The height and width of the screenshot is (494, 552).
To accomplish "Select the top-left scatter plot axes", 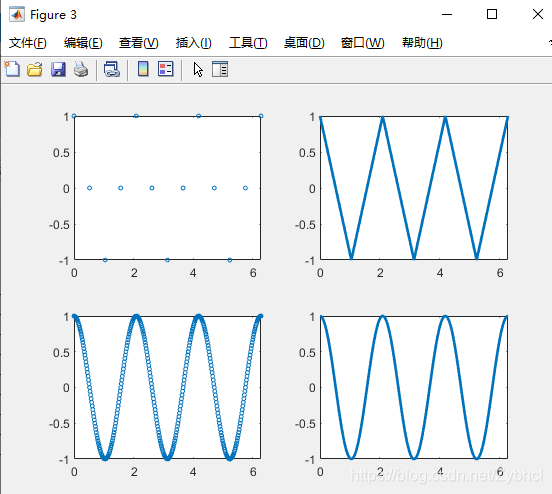I will pos(167,188).
